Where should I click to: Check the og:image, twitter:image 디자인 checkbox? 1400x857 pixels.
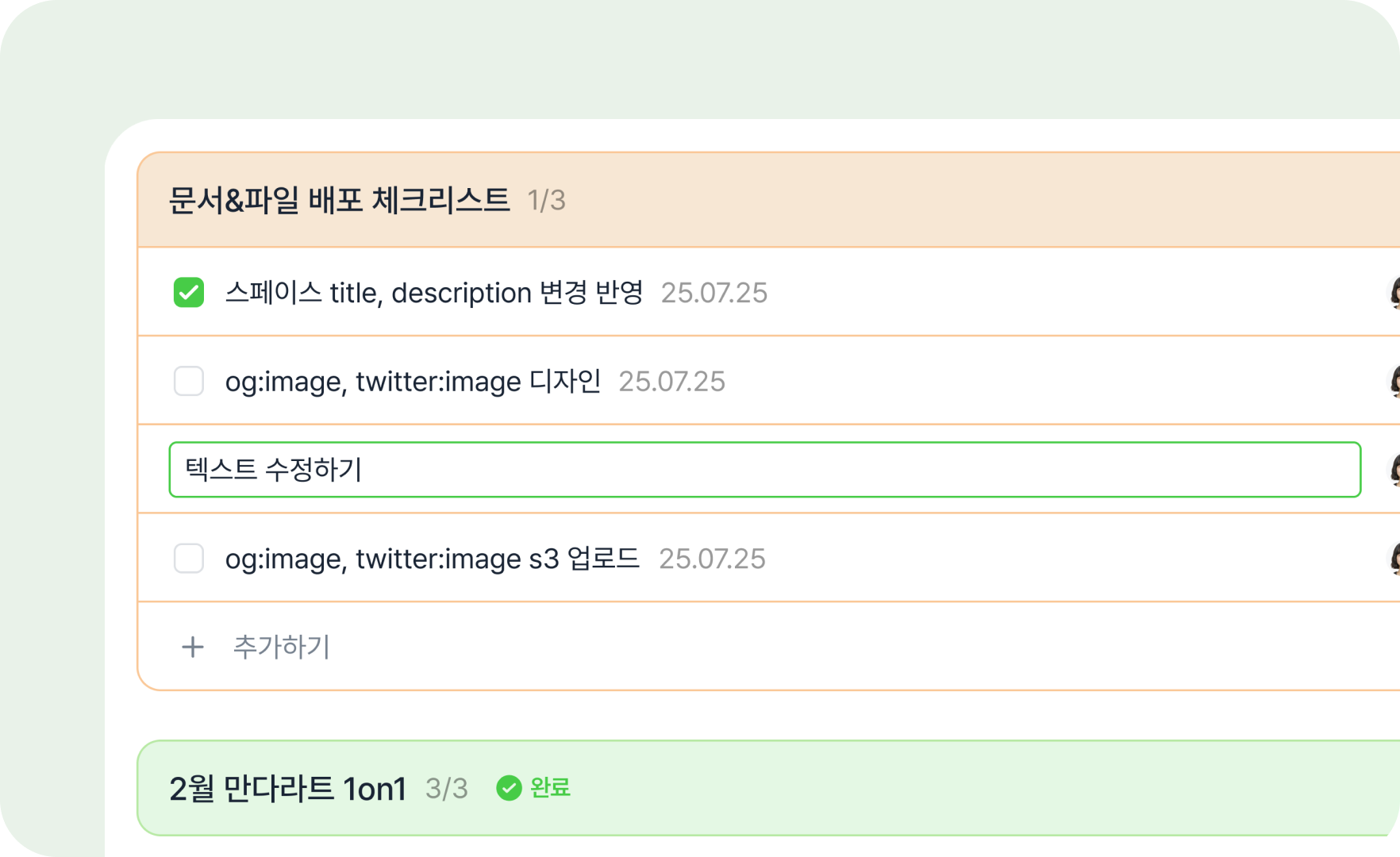[x=189, y=381]
